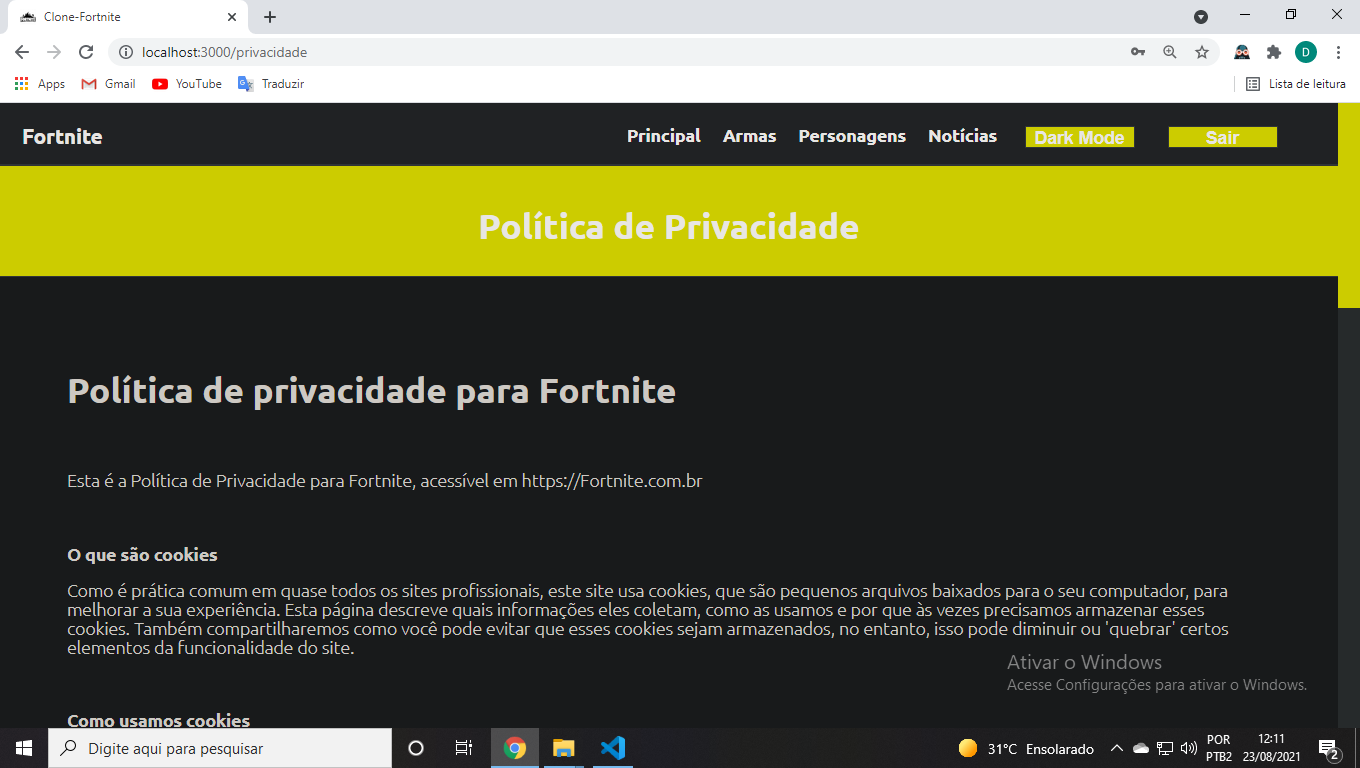This screenshot has width=1360, height=768.
Task: Open Cortana circle icon
Action: pyautogui.click(x=416, y=748)
